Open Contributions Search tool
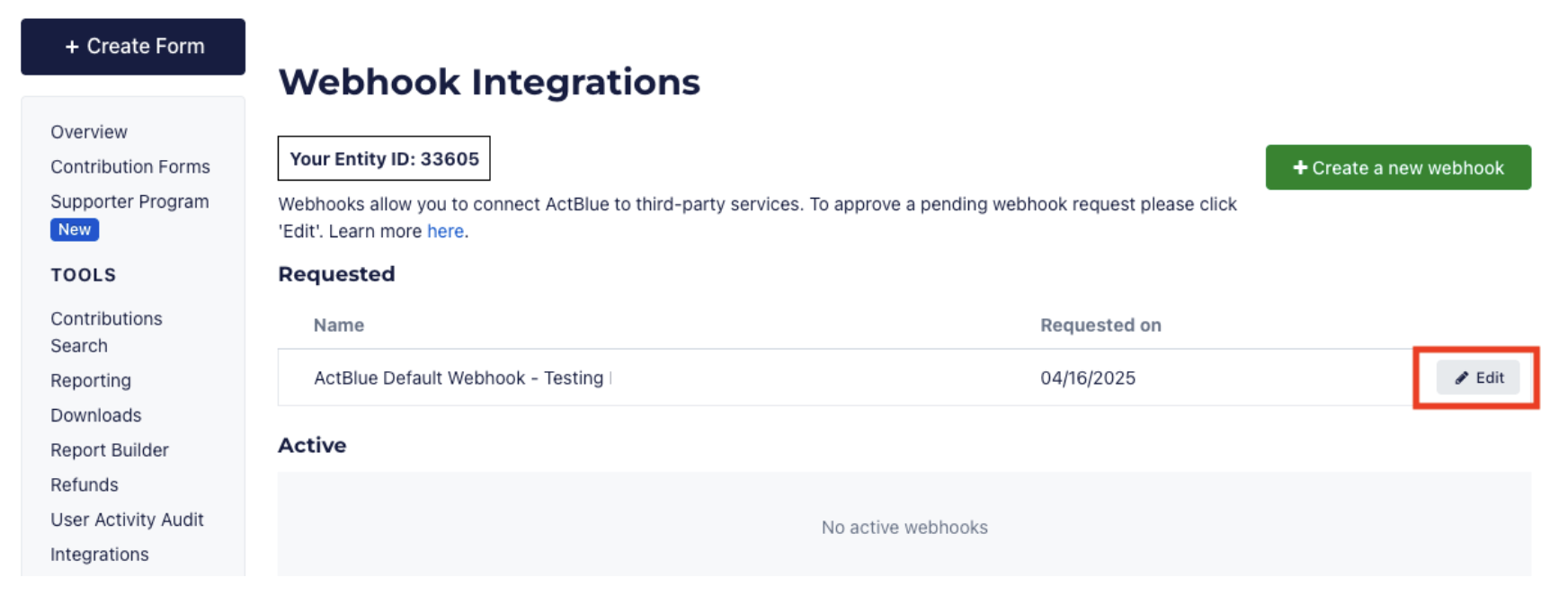 (106, 332)
